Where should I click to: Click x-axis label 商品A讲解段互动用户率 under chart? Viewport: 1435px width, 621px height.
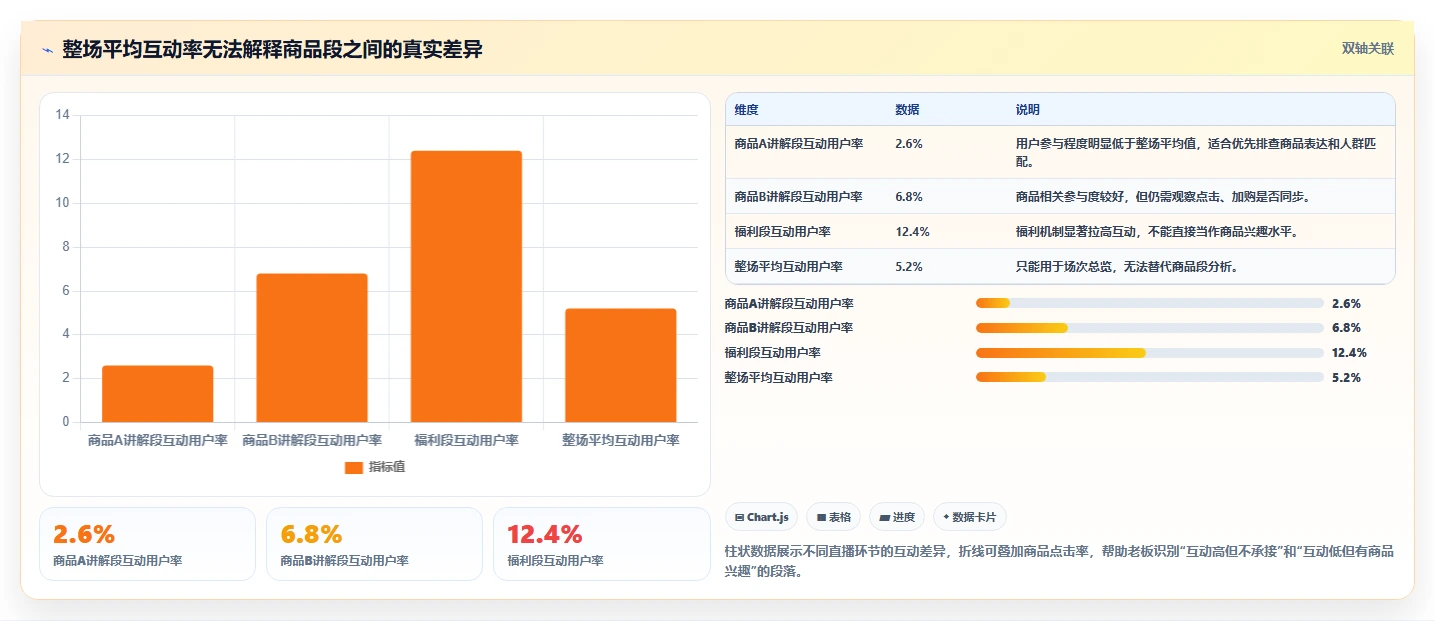pyautogui.click(x=158, y=440)
